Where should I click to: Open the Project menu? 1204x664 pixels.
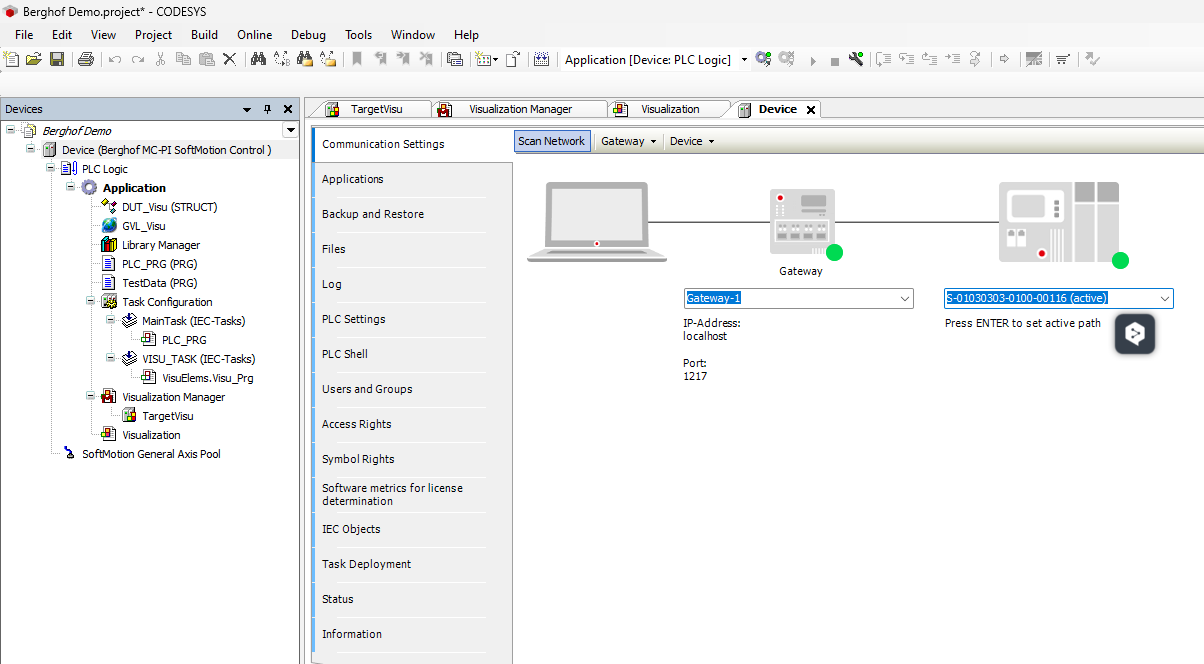(153, 34)
